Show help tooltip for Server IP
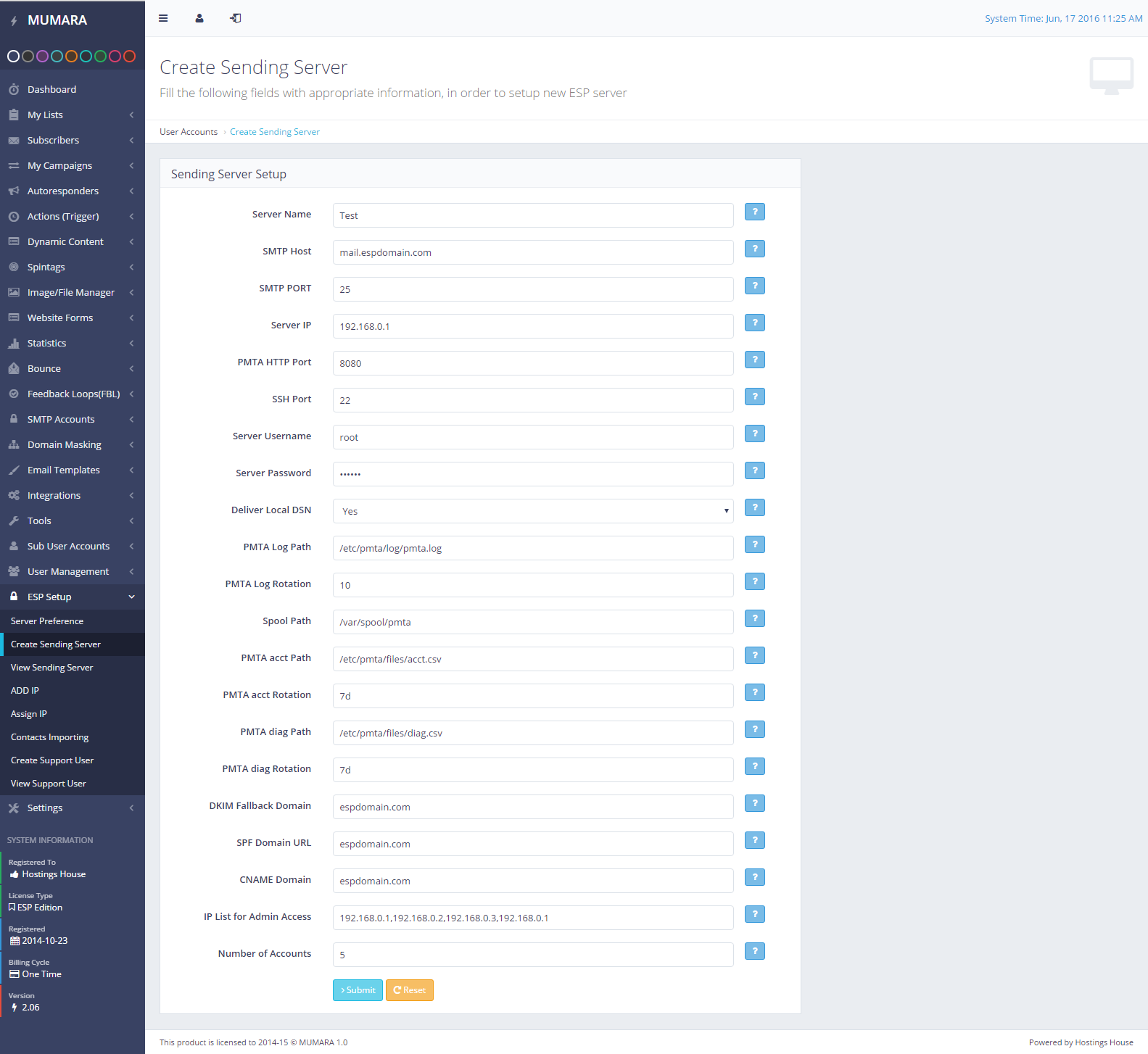Viewport: 1148px width, 1054px height. (754, 323)
